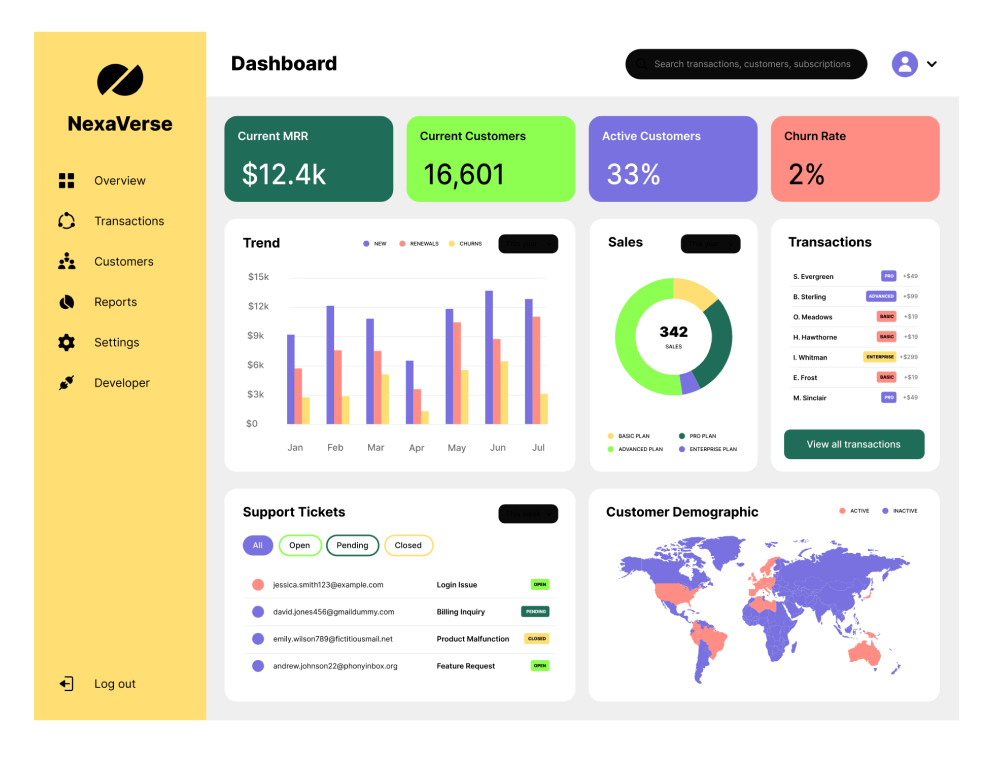Viewport: 998px width, 762px height.
Task: Open the Support Tickets period dropdown
Action: pyautogui.click(x=528, y=514)
